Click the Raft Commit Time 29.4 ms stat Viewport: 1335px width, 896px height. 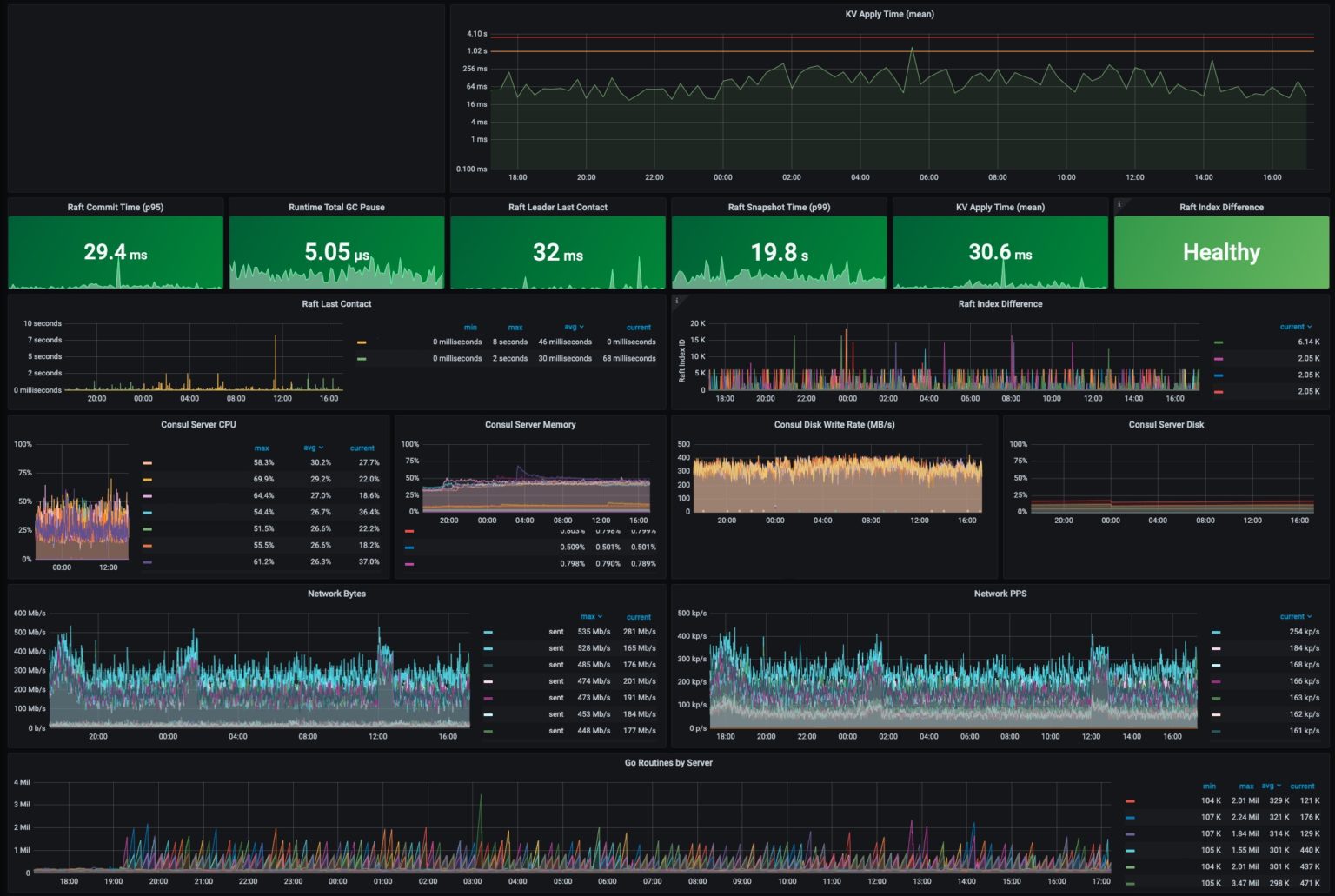[x=116, y=252]
